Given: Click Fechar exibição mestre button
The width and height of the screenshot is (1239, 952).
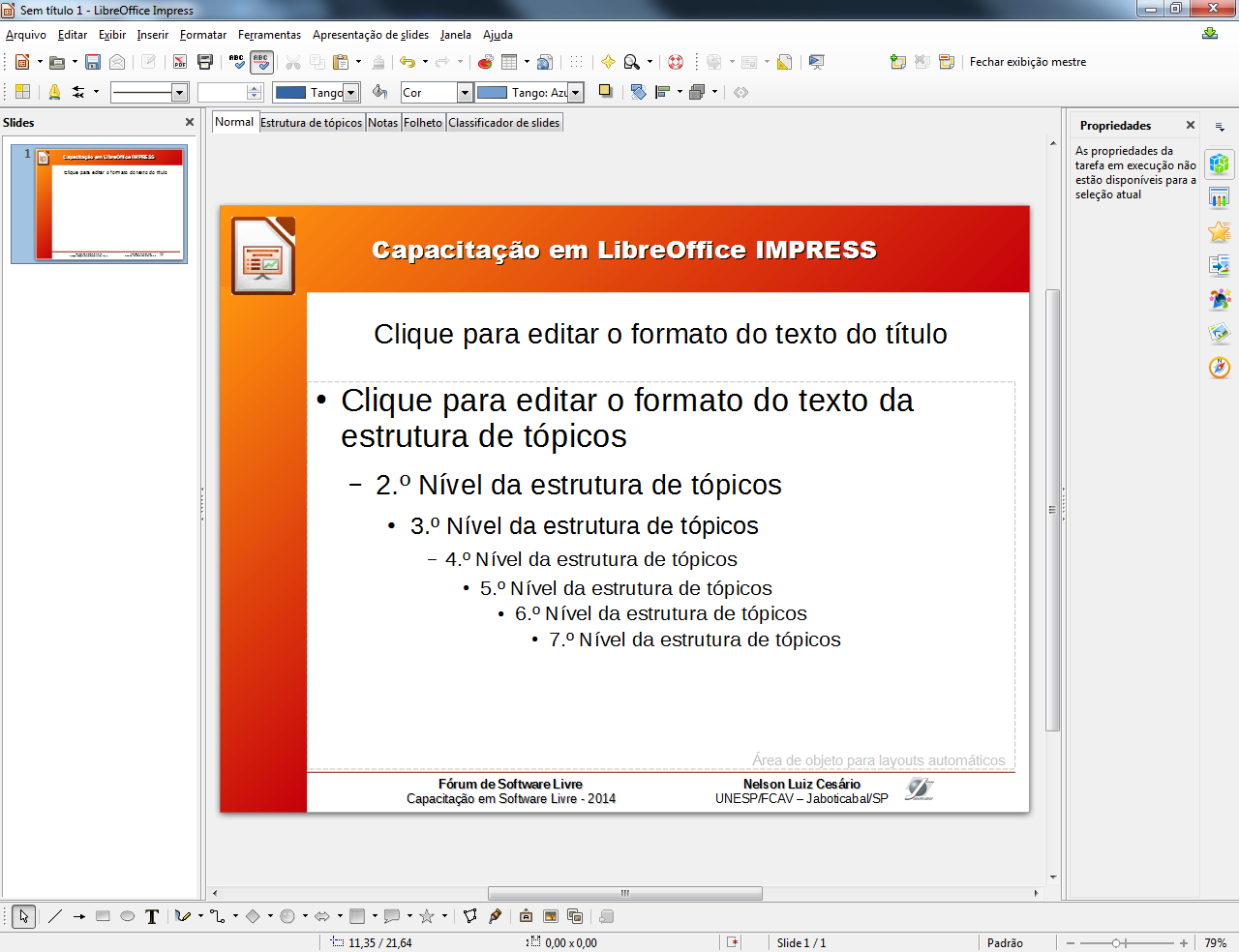Looking at the screenshot, I should 1028,62.
